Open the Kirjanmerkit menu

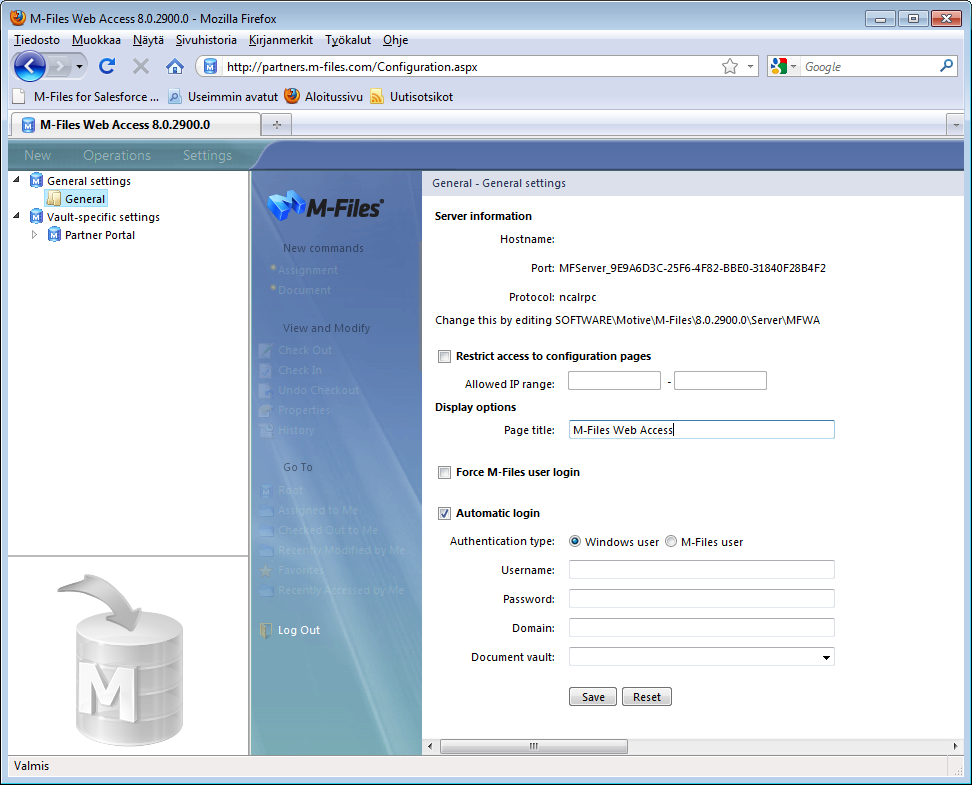point(281,40)
